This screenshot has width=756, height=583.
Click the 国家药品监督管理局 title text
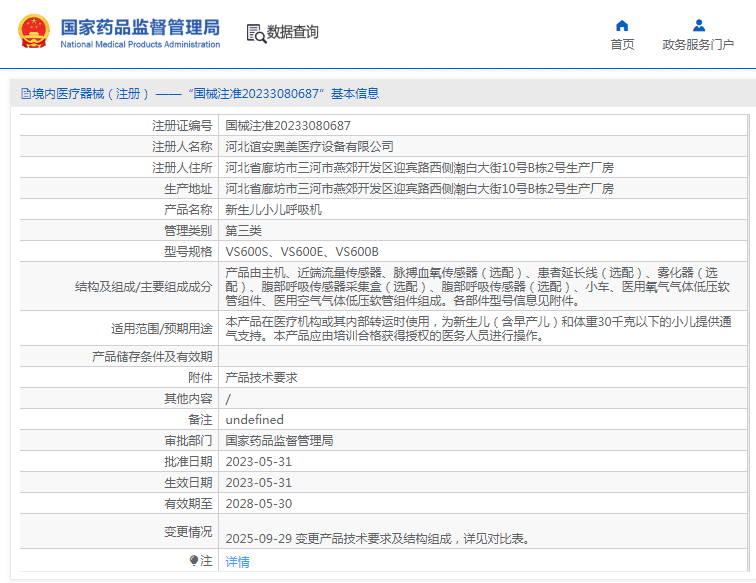point(140,27)
